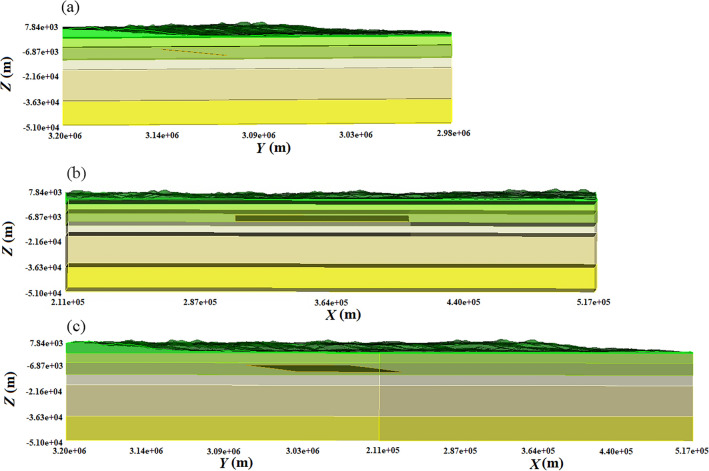
Task: Click tick value -6.87e+03 in panel (b)
Action: click(x=43, y=217)
